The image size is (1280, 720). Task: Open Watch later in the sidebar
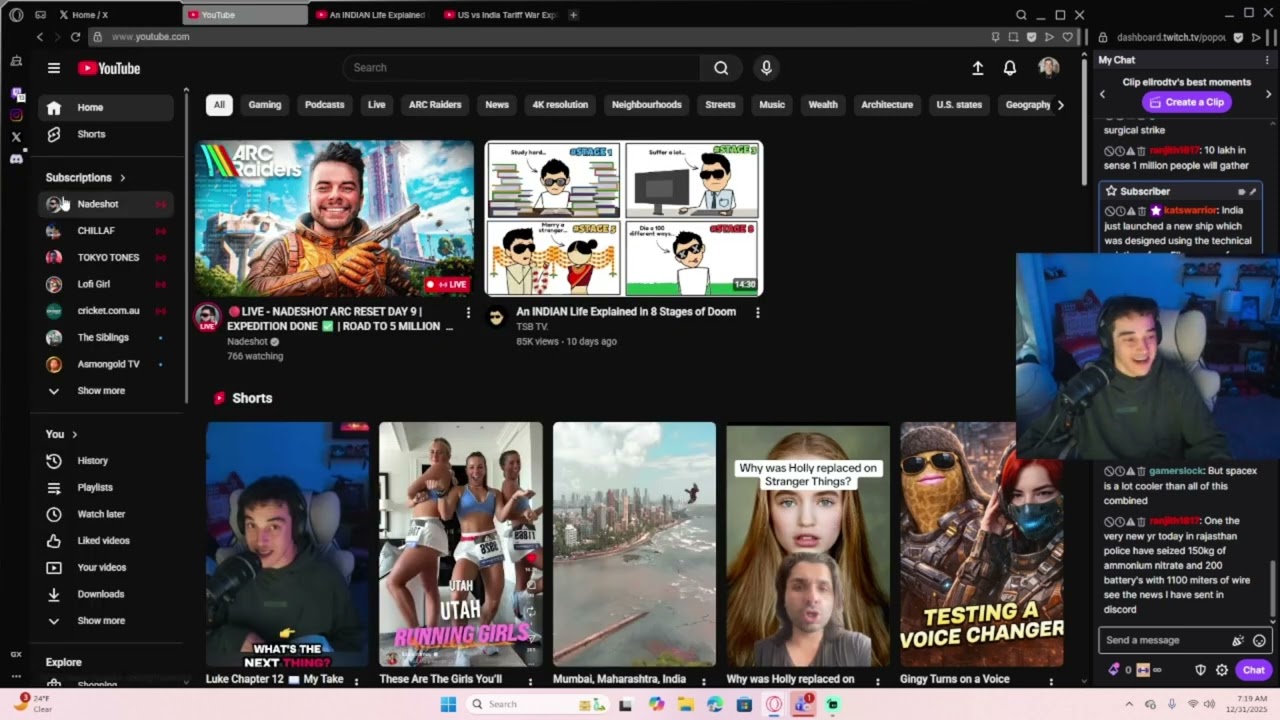point(106,514)
